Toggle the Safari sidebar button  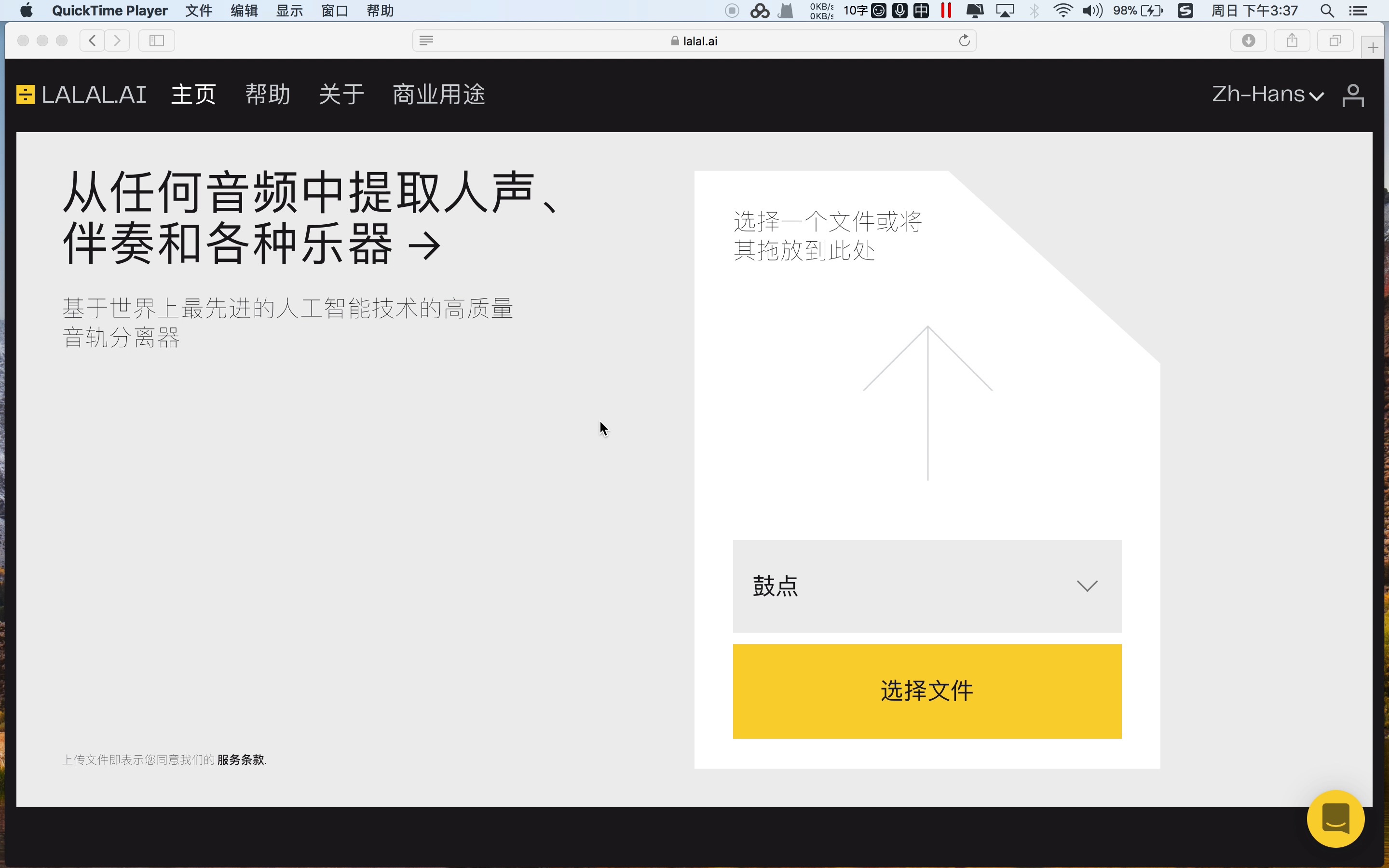point(157,40)
